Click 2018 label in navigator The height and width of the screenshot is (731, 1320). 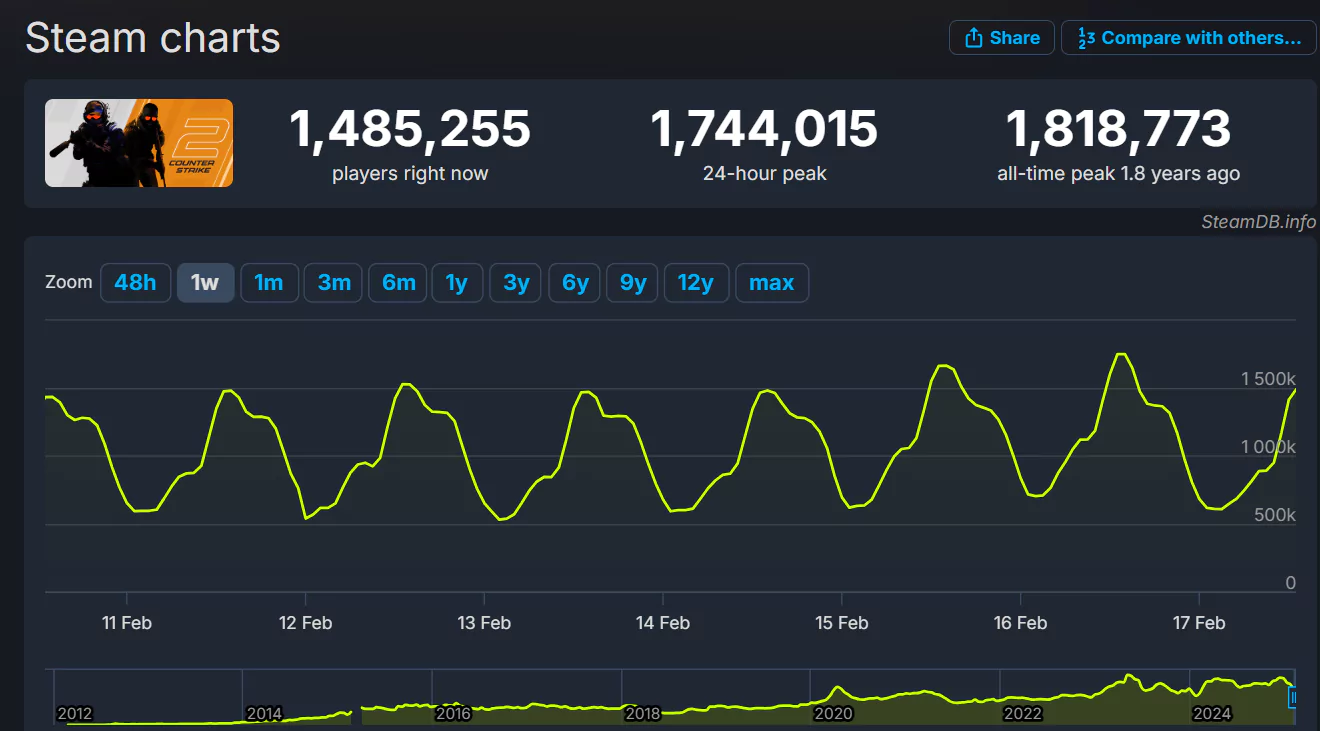[643, 714]
